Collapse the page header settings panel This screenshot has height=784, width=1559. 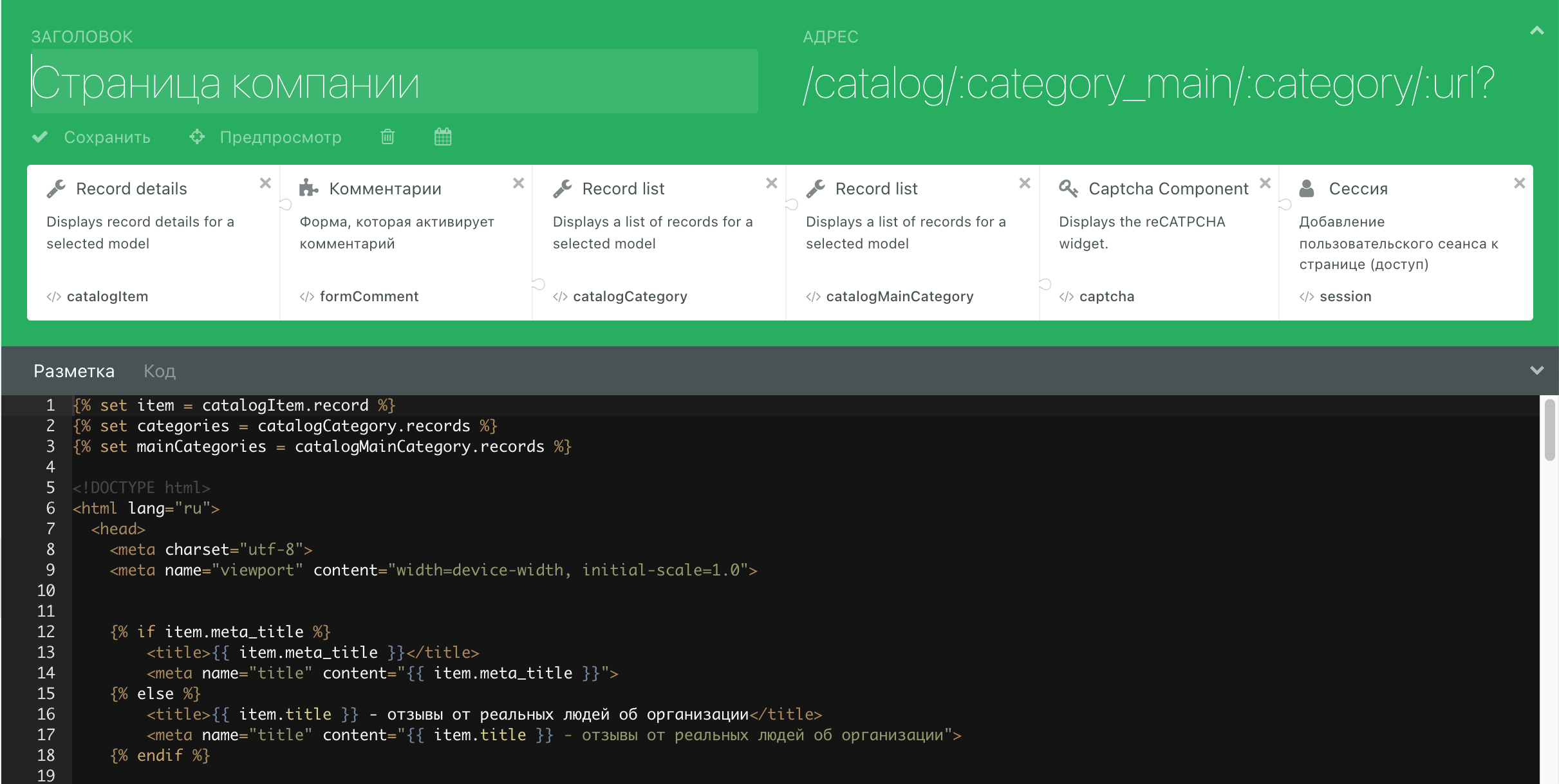(1536, 31)
